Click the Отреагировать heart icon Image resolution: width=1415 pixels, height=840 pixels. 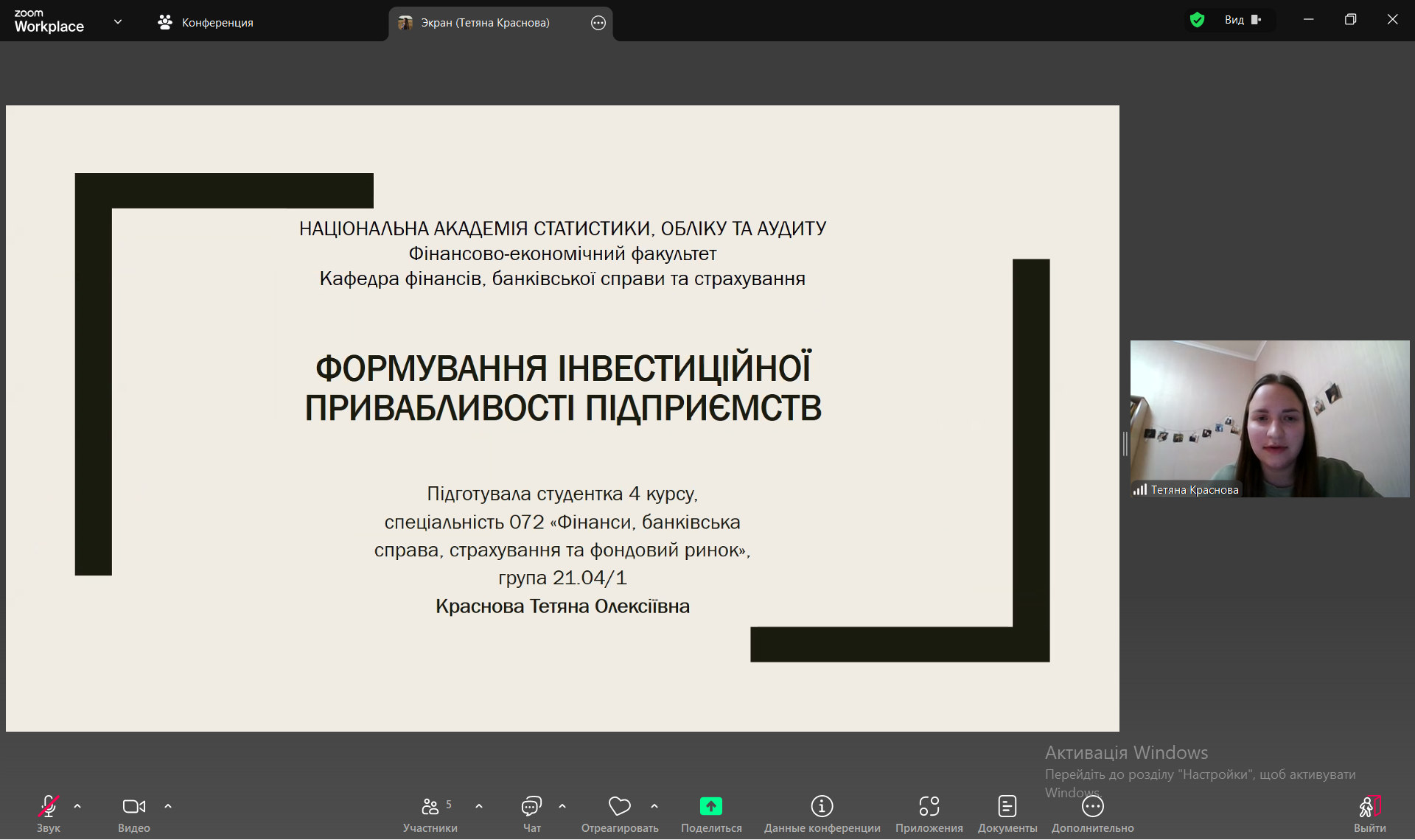(619, 807)
